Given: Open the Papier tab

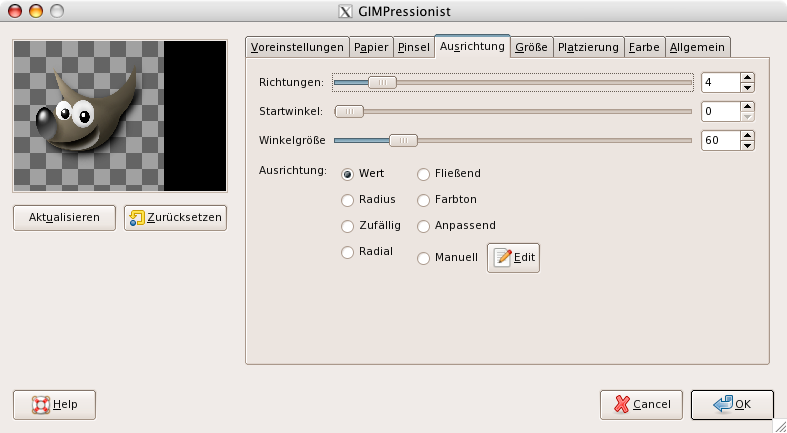Looking at the screenshot, I should (x=371, y=47).
